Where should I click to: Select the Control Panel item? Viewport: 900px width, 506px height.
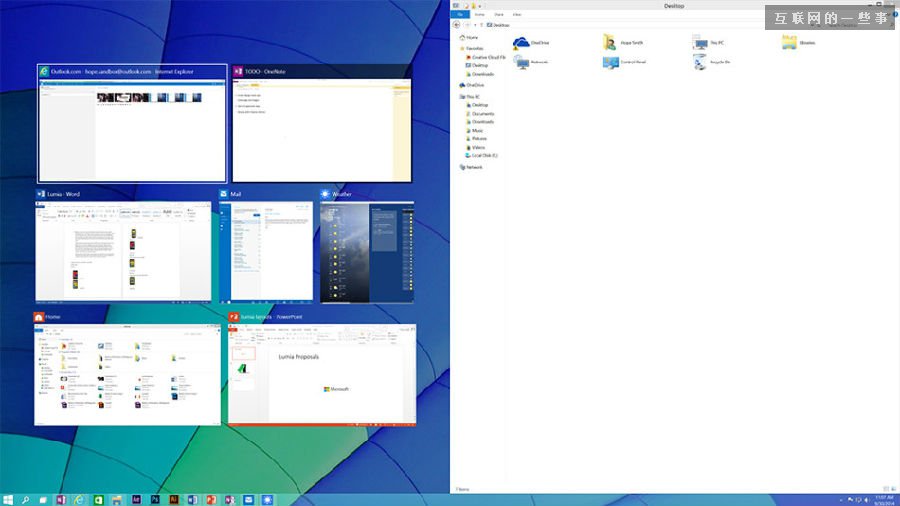coord(624,62)
